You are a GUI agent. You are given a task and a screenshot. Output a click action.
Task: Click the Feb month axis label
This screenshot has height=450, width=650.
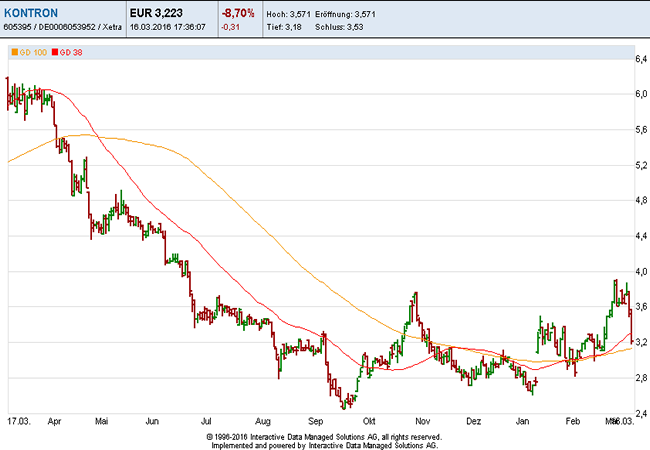[x=573, y=421]
